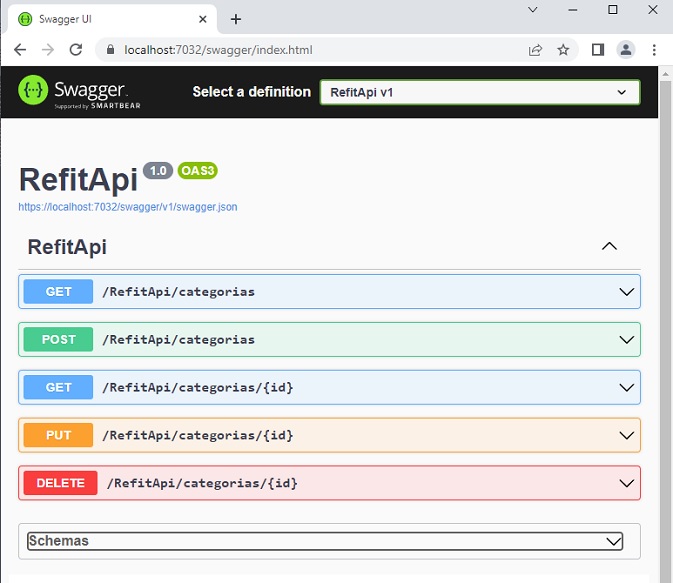Expand the Schemas section
The image size is (673, 583).
coord(325,541)
